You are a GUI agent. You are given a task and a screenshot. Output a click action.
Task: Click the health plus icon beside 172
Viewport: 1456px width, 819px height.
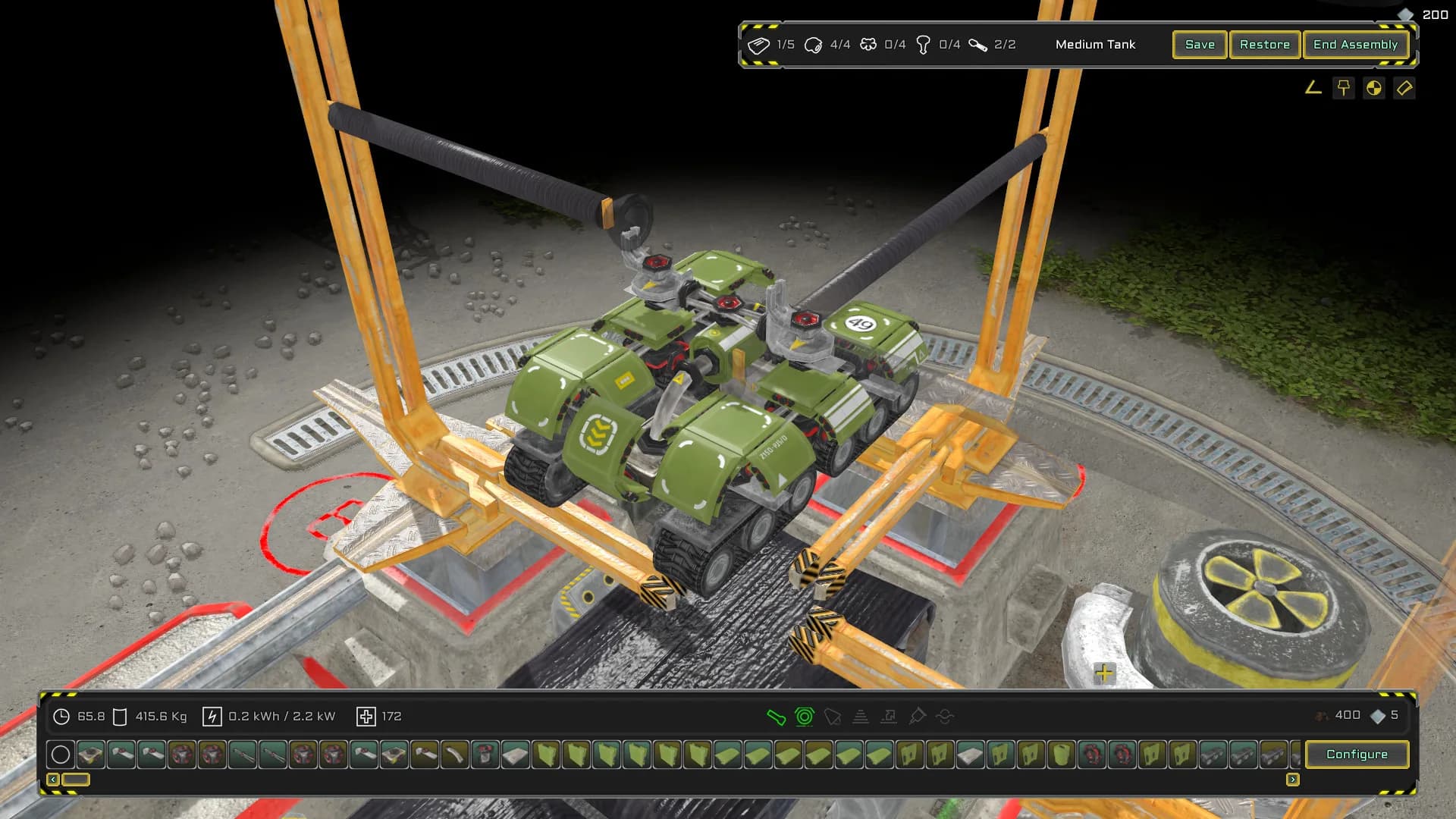(x=366, y=717)
